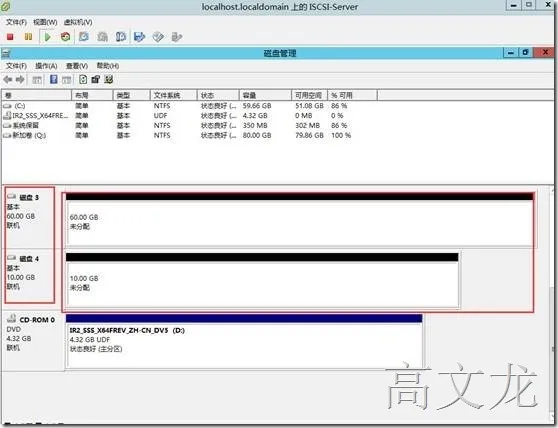Take a VM snapshot using the clock icon
This screenshot has width=558, height=428.
pyautogui.click(x=84, y=37)
